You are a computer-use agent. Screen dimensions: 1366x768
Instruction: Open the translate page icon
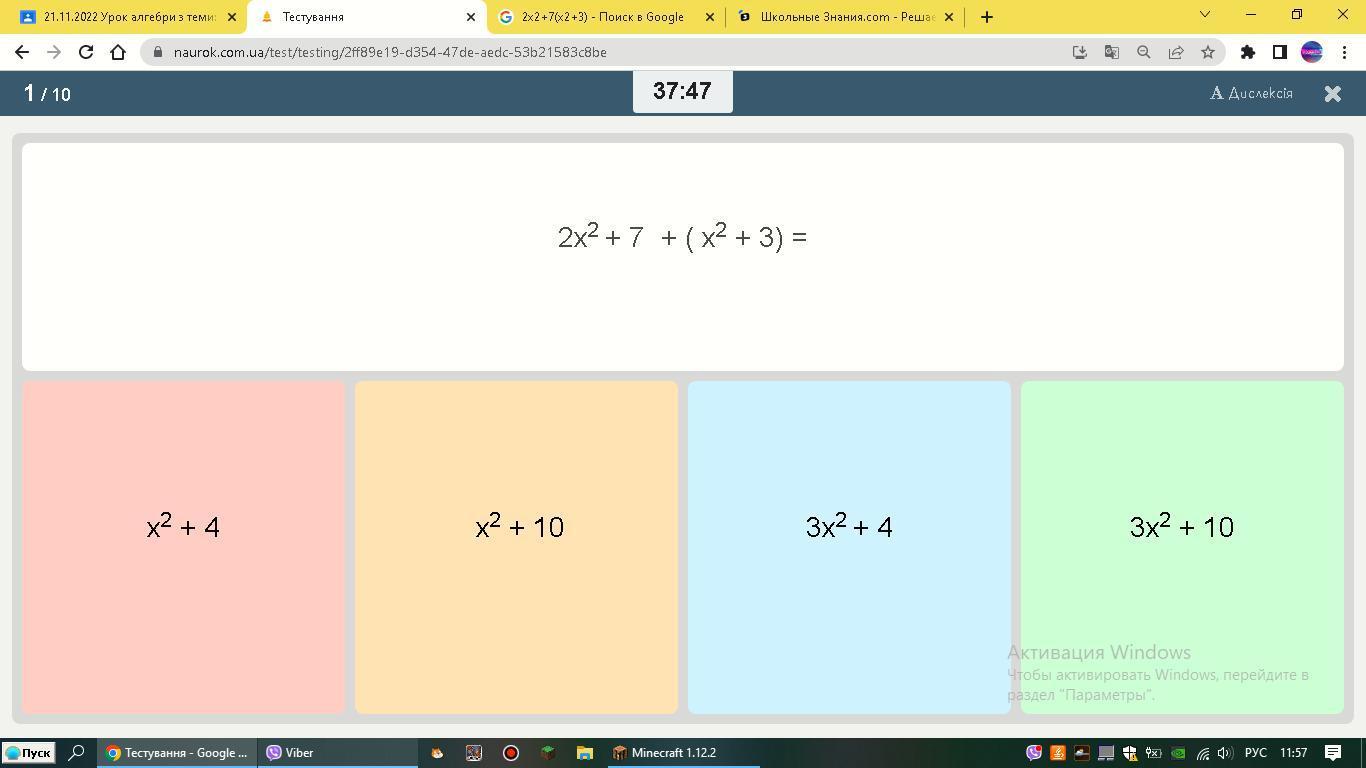1111,52
